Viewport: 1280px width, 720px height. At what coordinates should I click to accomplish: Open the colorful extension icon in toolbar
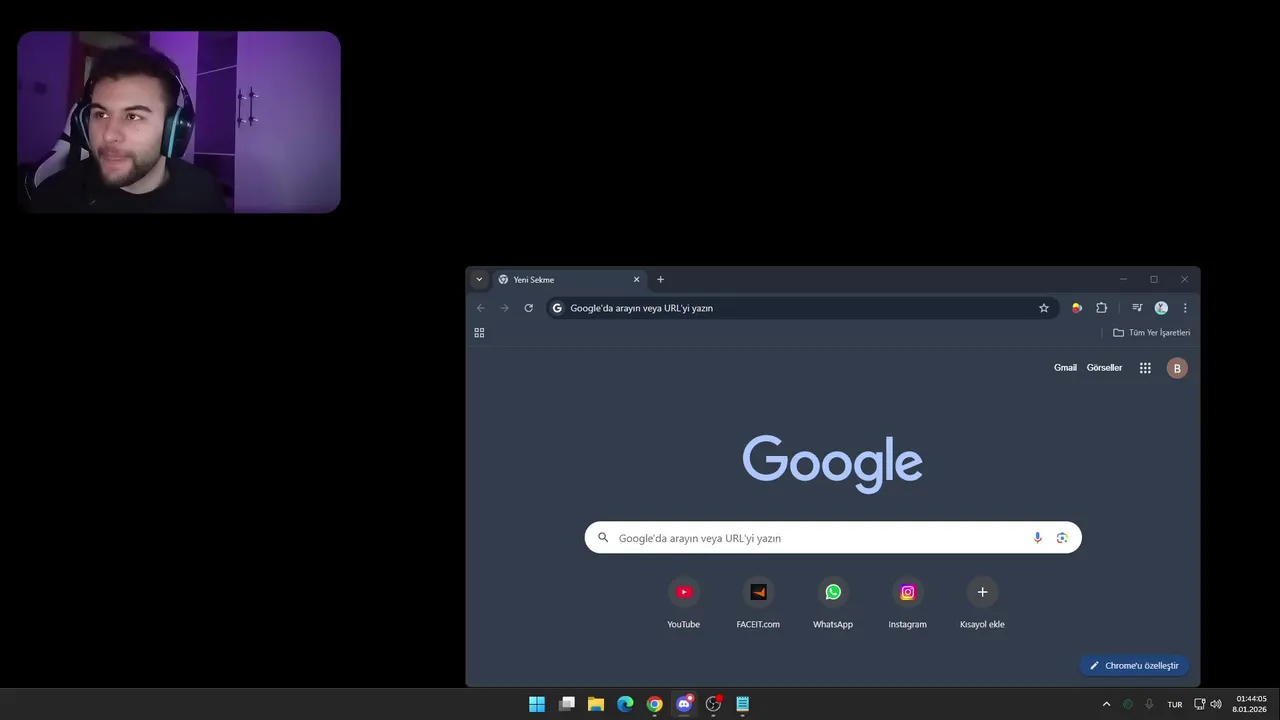(1077, 308)
